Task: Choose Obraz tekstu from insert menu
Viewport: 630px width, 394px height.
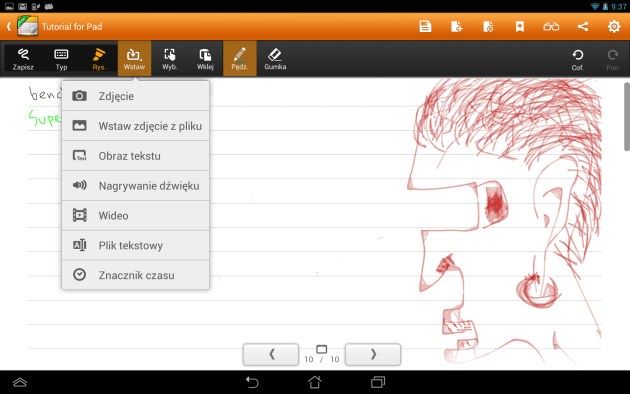Action: (x=135, y=156)
